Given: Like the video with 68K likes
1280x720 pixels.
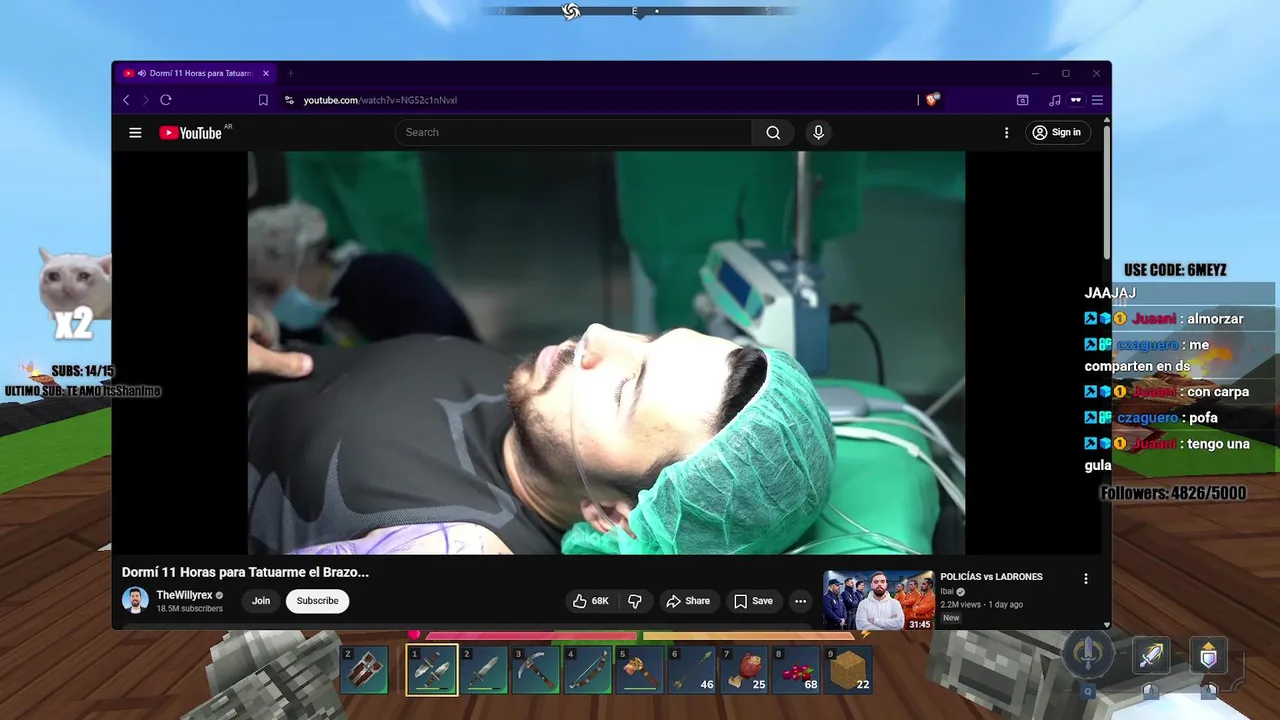Looking at the screenshot, I should coord(590,601).
